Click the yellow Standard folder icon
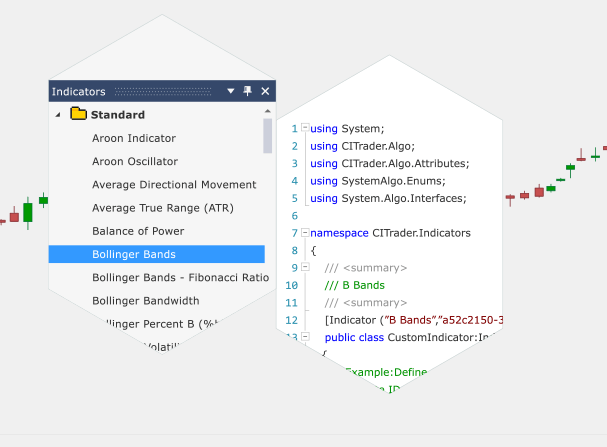The height and width of the screenshot is (447, 607). point(78,115)
